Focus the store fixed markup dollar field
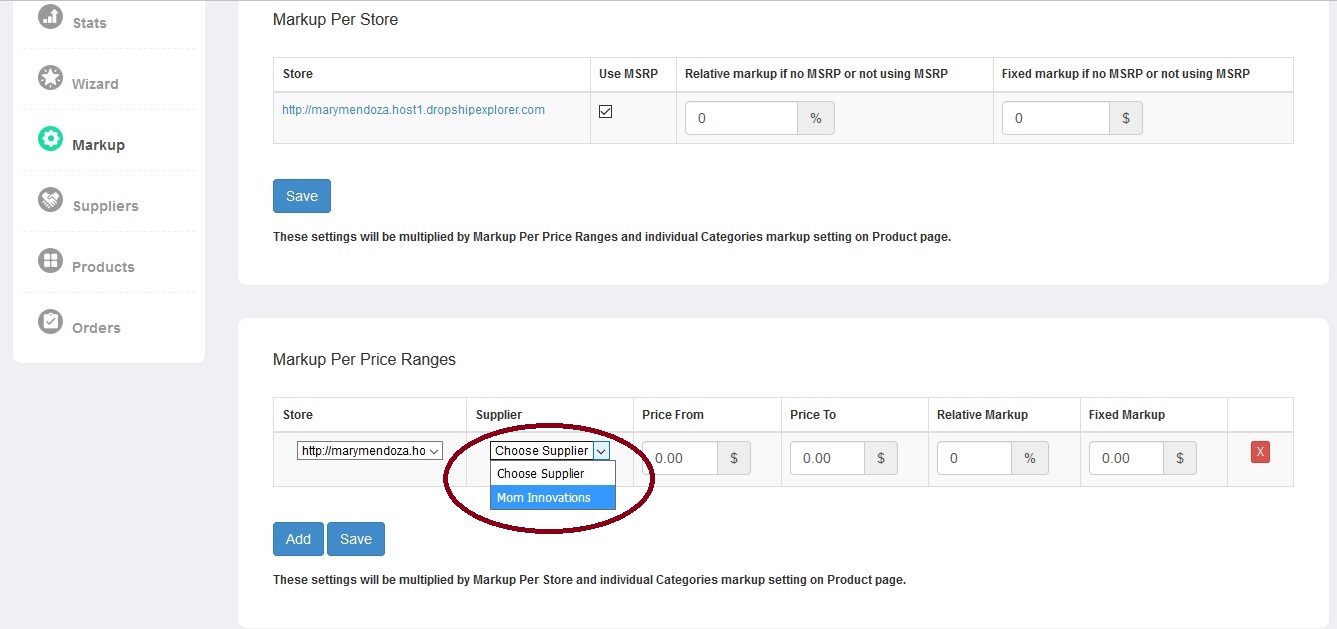Image resolution: width=1337 pixels, height=629 pixels. 1056,118
